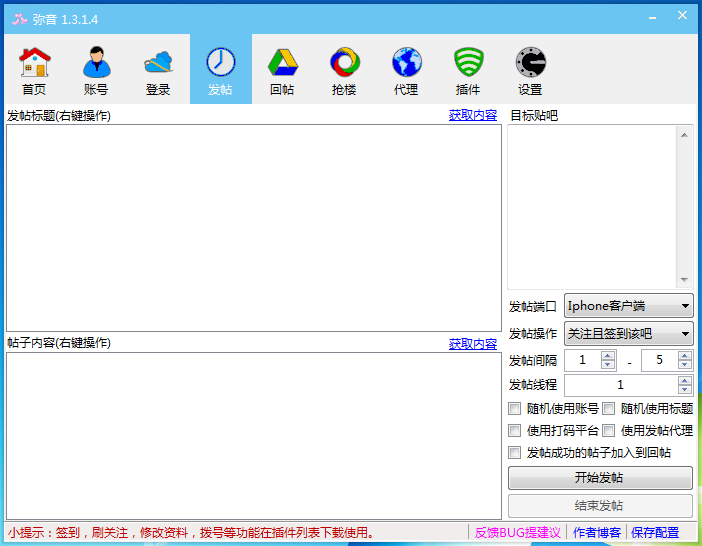Click inside the 目标贴吧 list box
Image resolution: width=702 pixels, height=546 pixels.
[x=592, y=207]
